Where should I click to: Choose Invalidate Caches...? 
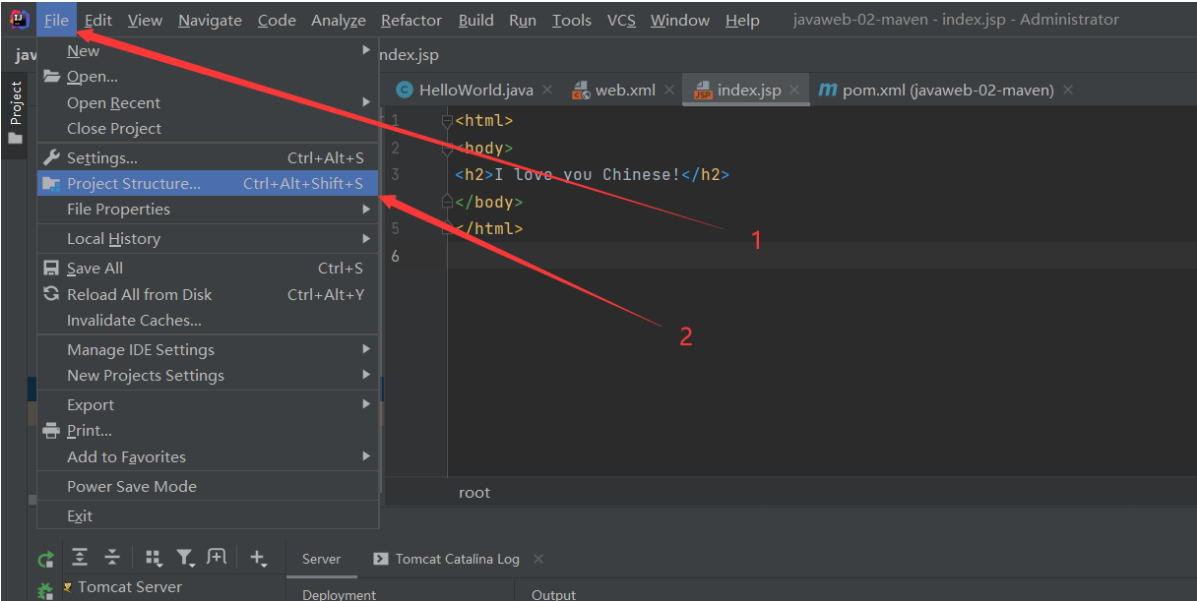click(x=208, y=320)
